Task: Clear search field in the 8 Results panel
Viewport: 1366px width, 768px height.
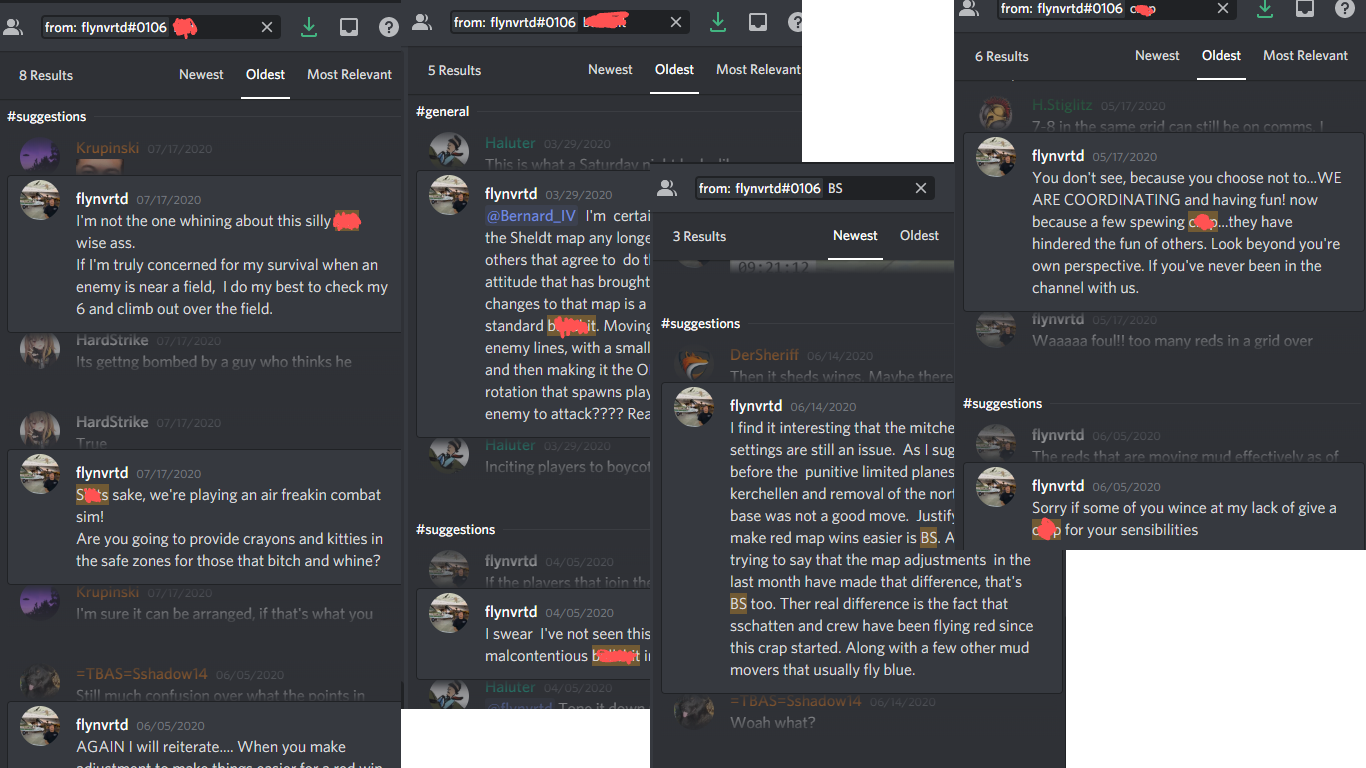Action: click(267, 27)
